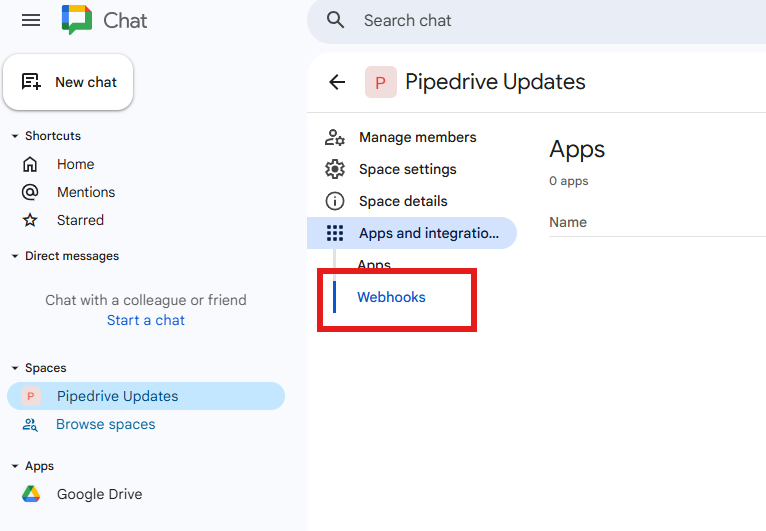
Task: Click the Name column header
Action: pyautogui.click(x=568, y=222)
